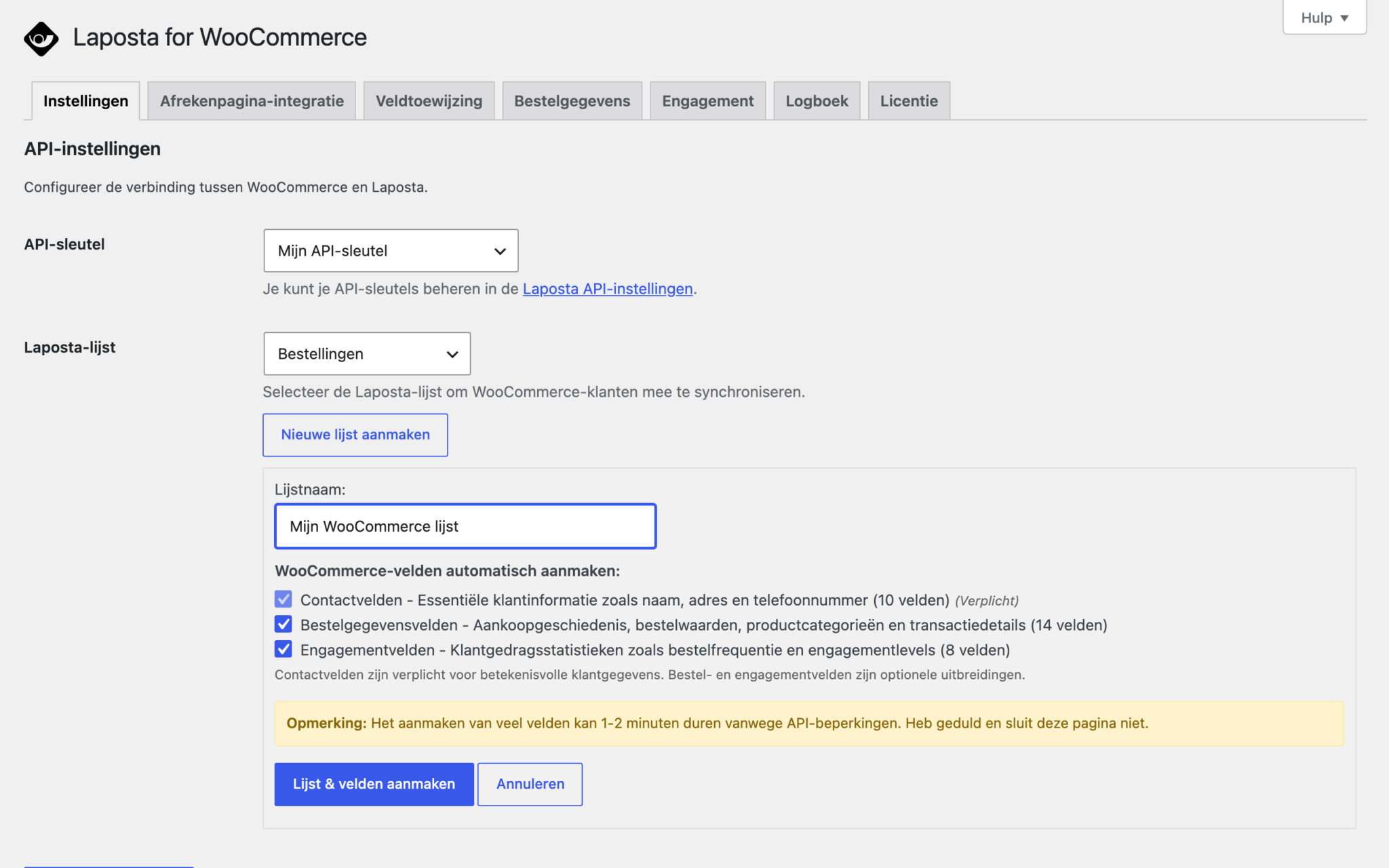Toggle the Contactvelden checkbox
This screenshot has height=868, width=1389.
click(283, 599)
